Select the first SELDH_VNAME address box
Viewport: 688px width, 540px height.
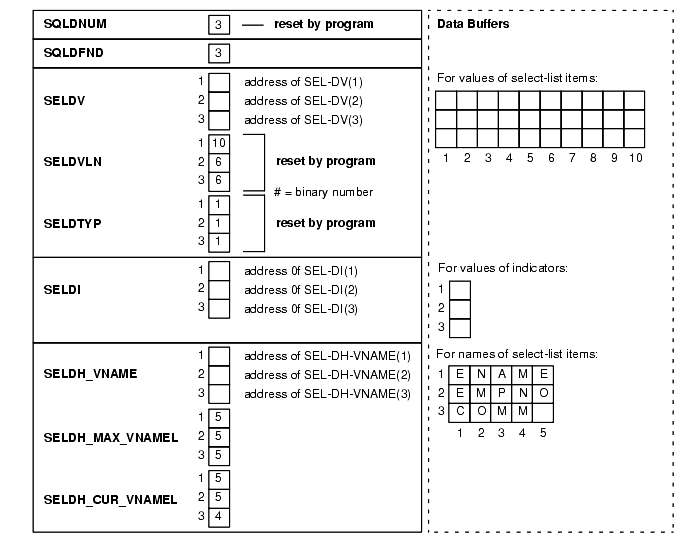219,355
